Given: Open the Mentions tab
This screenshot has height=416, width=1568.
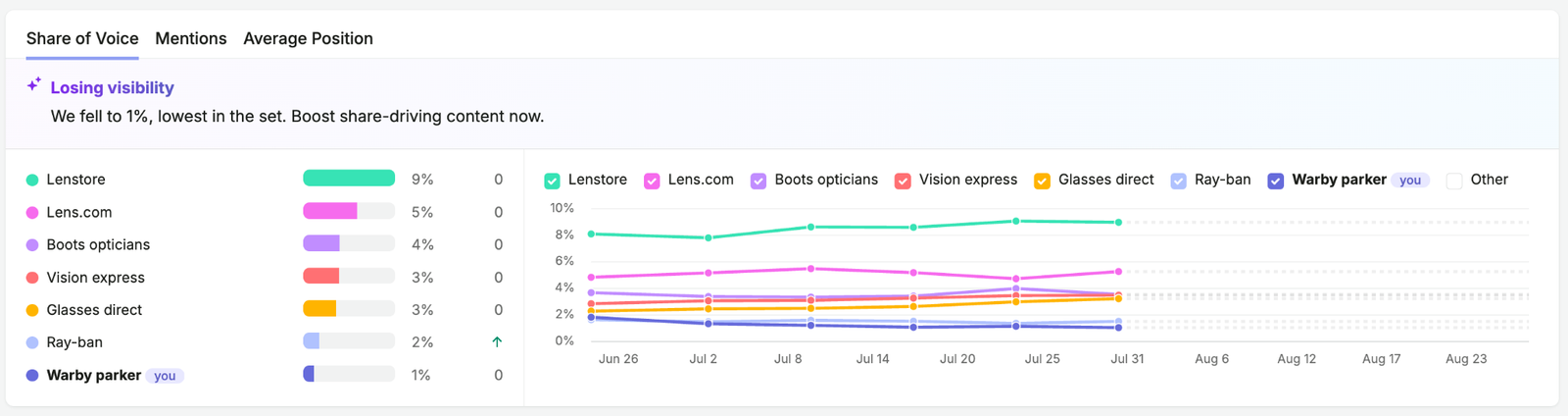Looking at the screenshot, I should coord(191,38).
